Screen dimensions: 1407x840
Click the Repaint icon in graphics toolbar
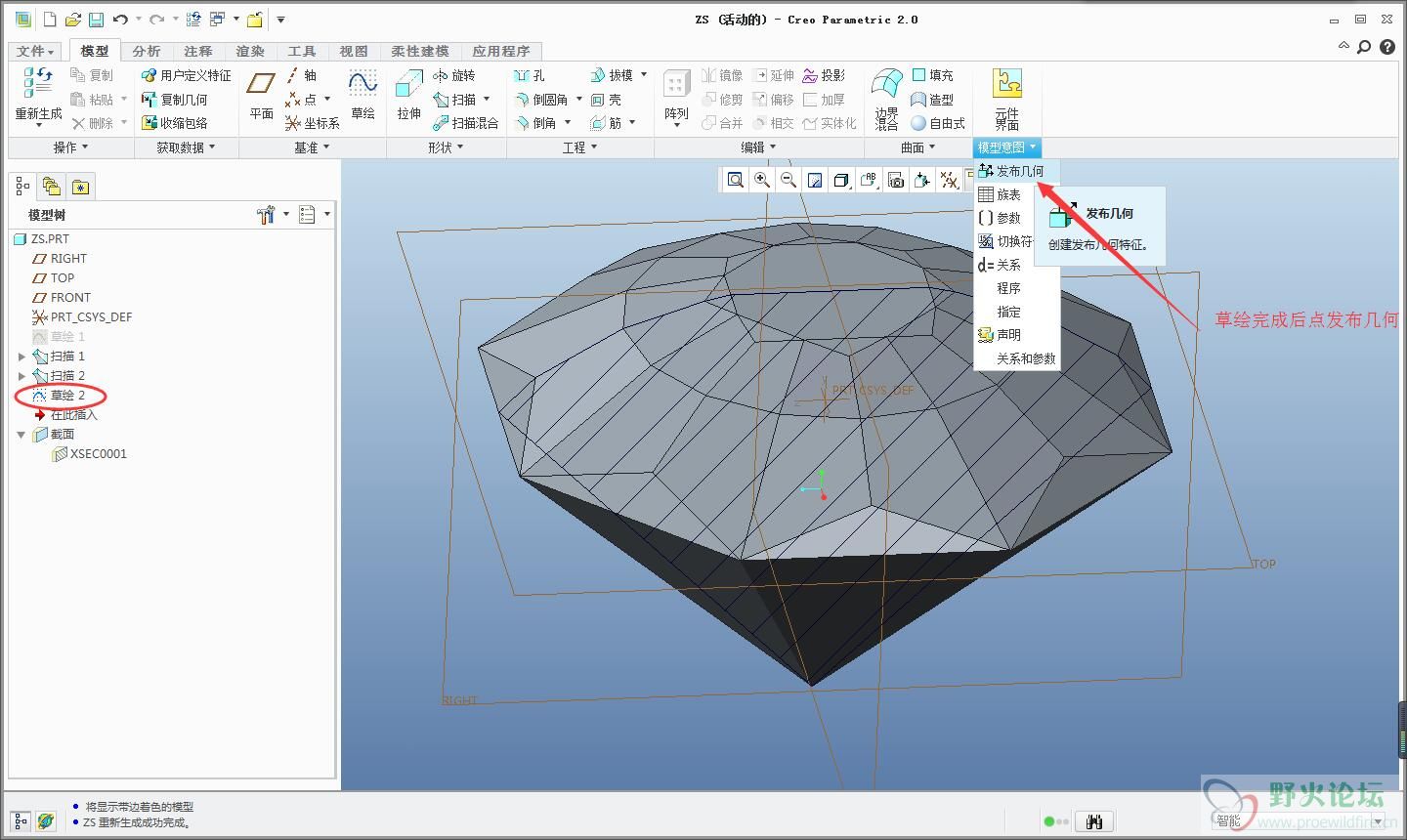point(815,180)
